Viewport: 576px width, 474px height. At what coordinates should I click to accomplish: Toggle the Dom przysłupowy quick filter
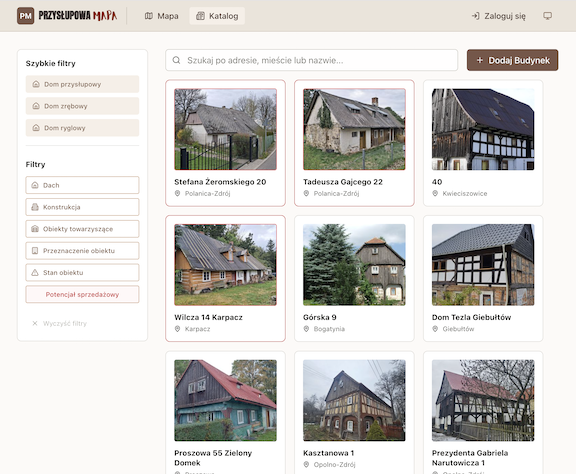[x=82, y=84]
